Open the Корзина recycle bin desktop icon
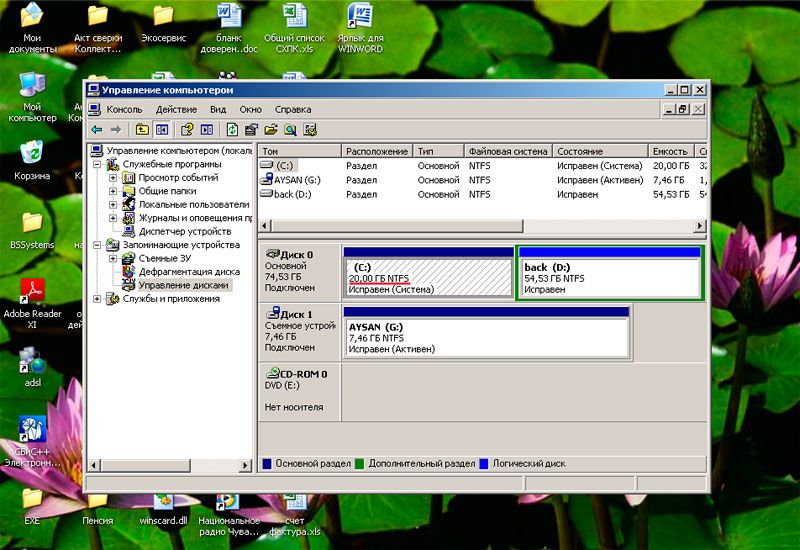800x550 pixels. click(x=32, y=153)
